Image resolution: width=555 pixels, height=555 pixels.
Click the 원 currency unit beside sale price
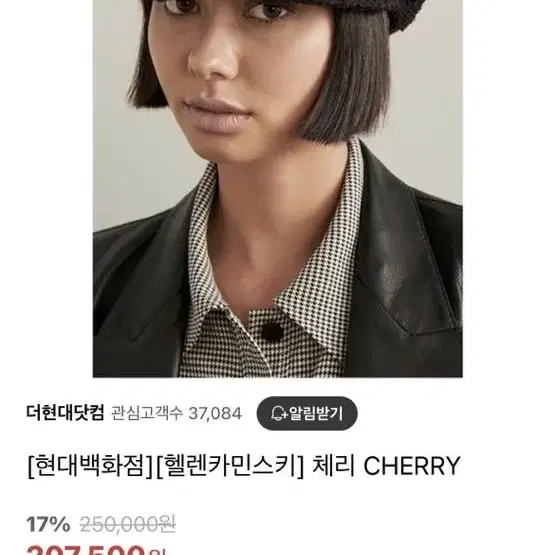pos(157,551)
